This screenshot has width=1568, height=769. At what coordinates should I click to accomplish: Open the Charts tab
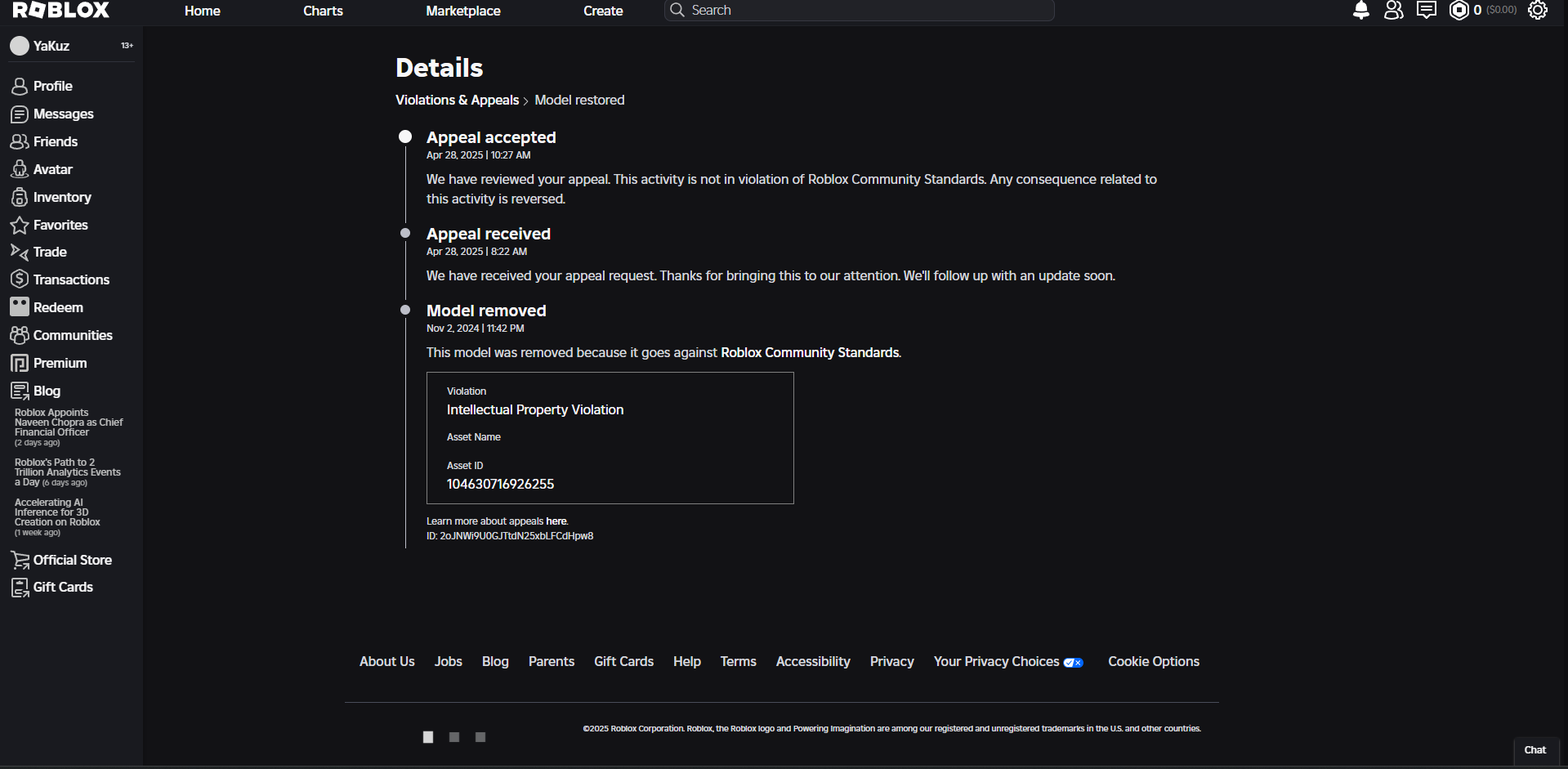coord(323,11)
